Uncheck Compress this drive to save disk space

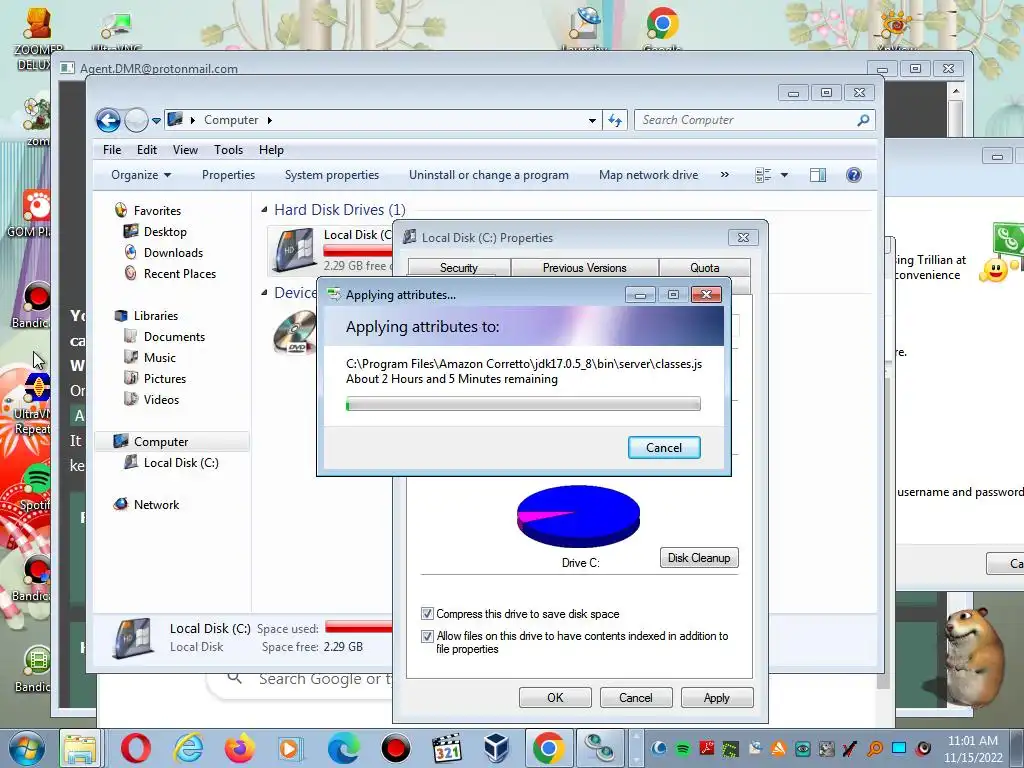click(x=427, y=614)
